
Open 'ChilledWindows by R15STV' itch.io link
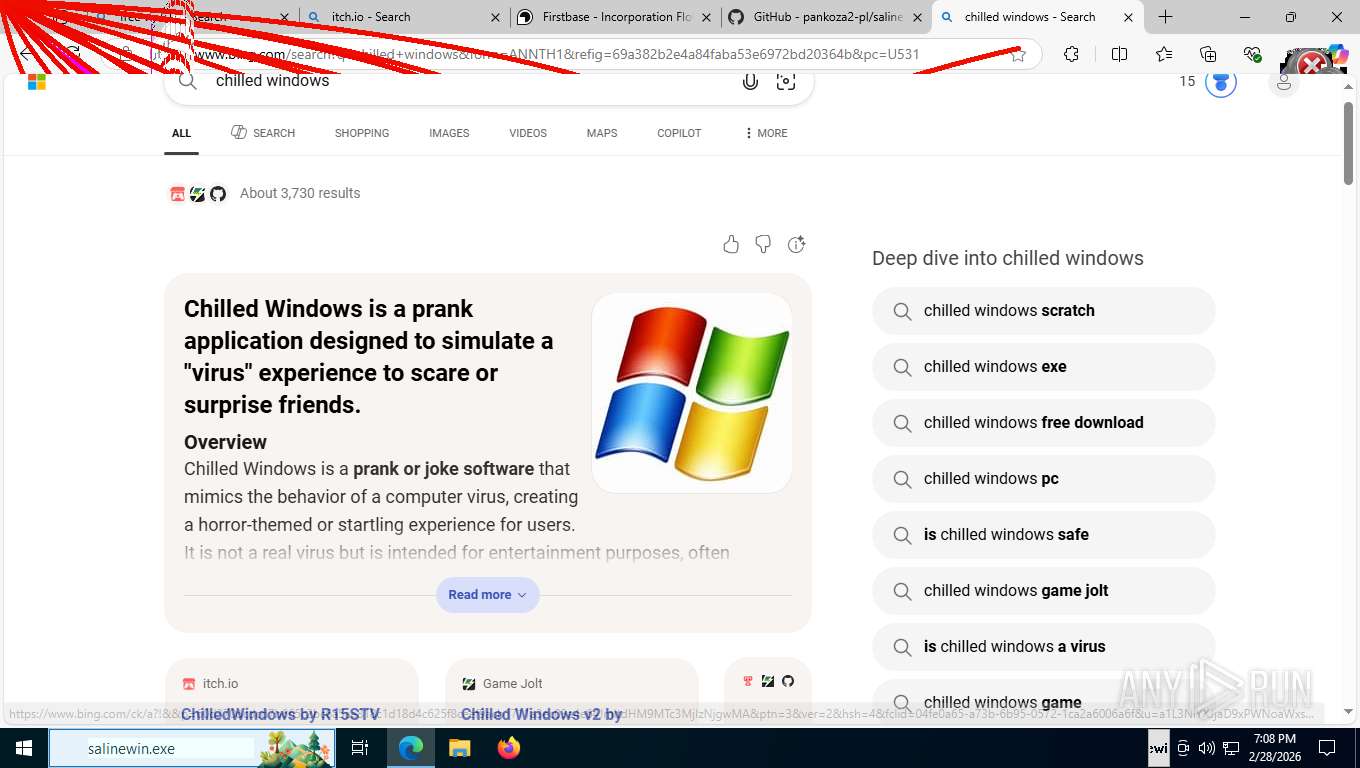280,714
